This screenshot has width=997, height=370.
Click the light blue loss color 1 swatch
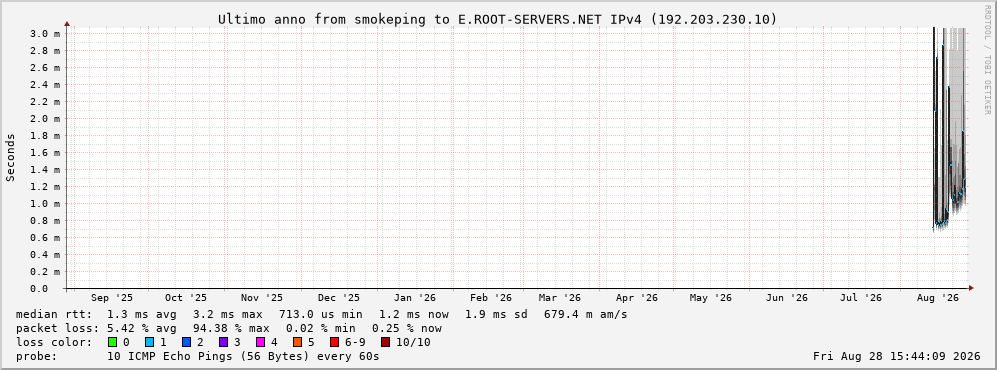(x=149, y=342)
